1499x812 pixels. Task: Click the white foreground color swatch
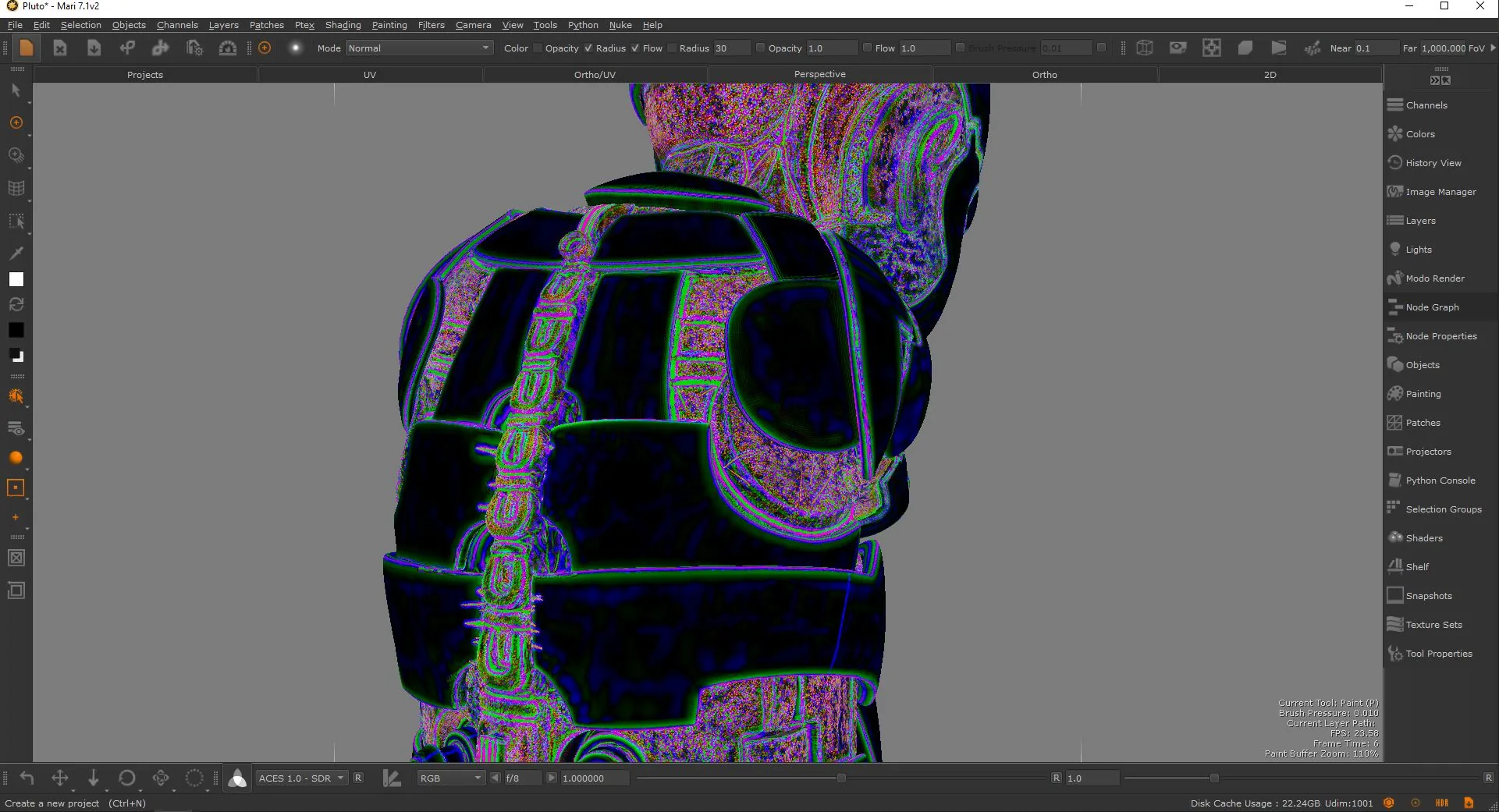tap(16, 279)
